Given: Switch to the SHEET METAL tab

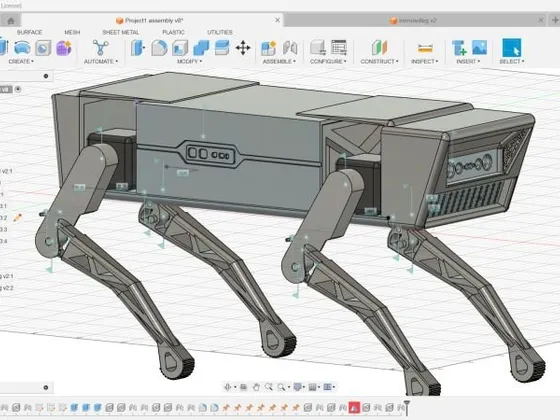Looking at the screenshot, I should (121, 32).
